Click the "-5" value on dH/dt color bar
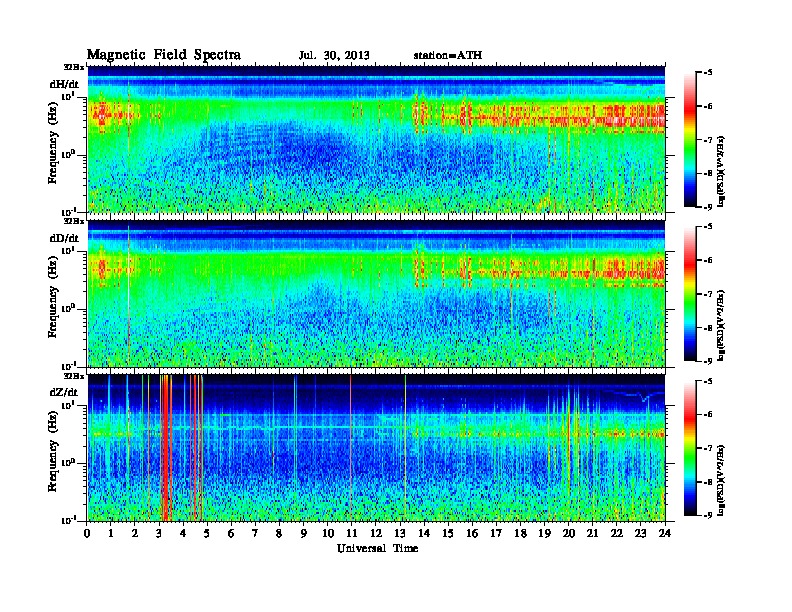 pyautogui.click(x=708, y=73)
